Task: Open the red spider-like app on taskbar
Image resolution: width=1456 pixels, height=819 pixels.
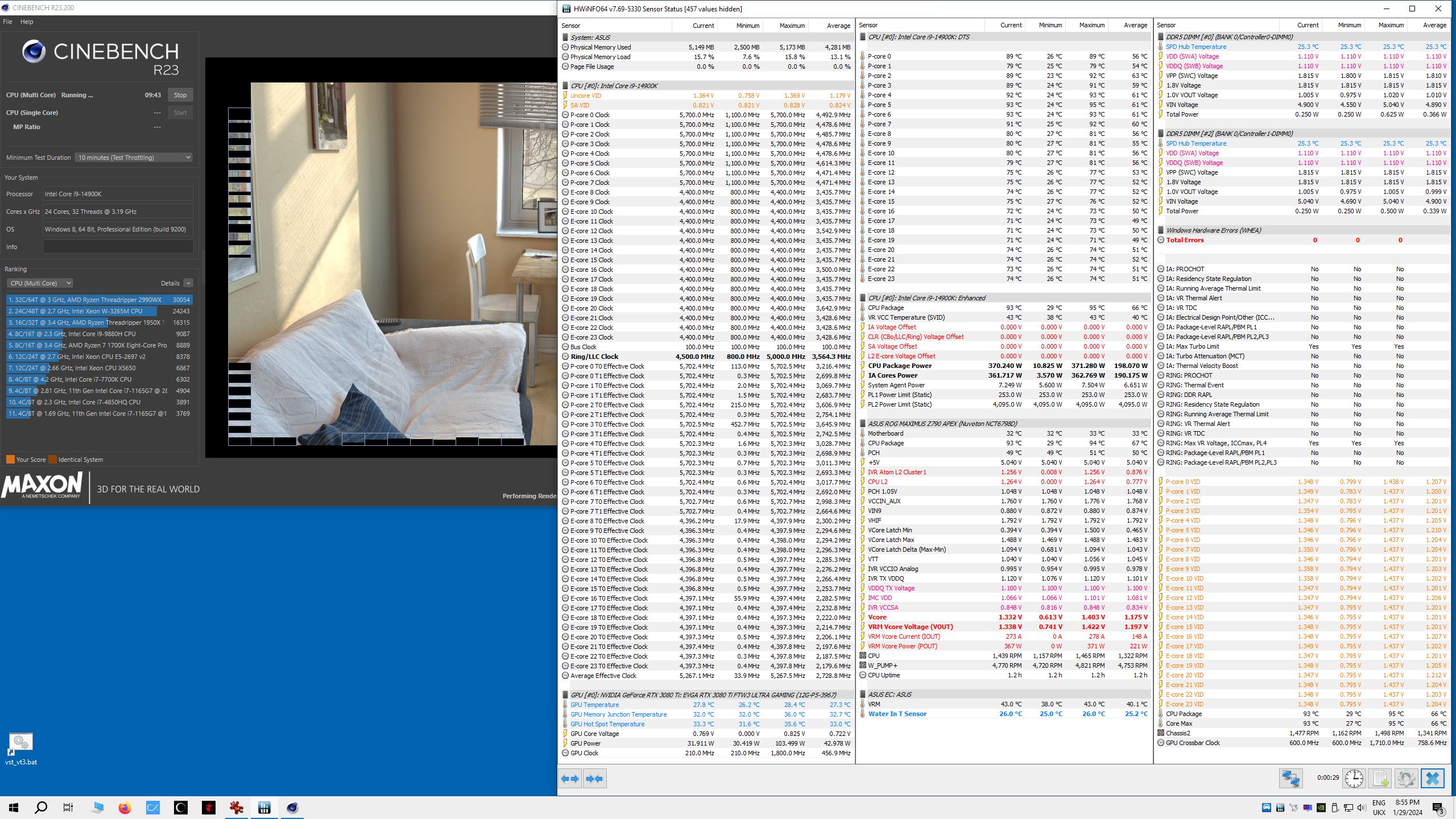Action: click(x=236, y=808)
